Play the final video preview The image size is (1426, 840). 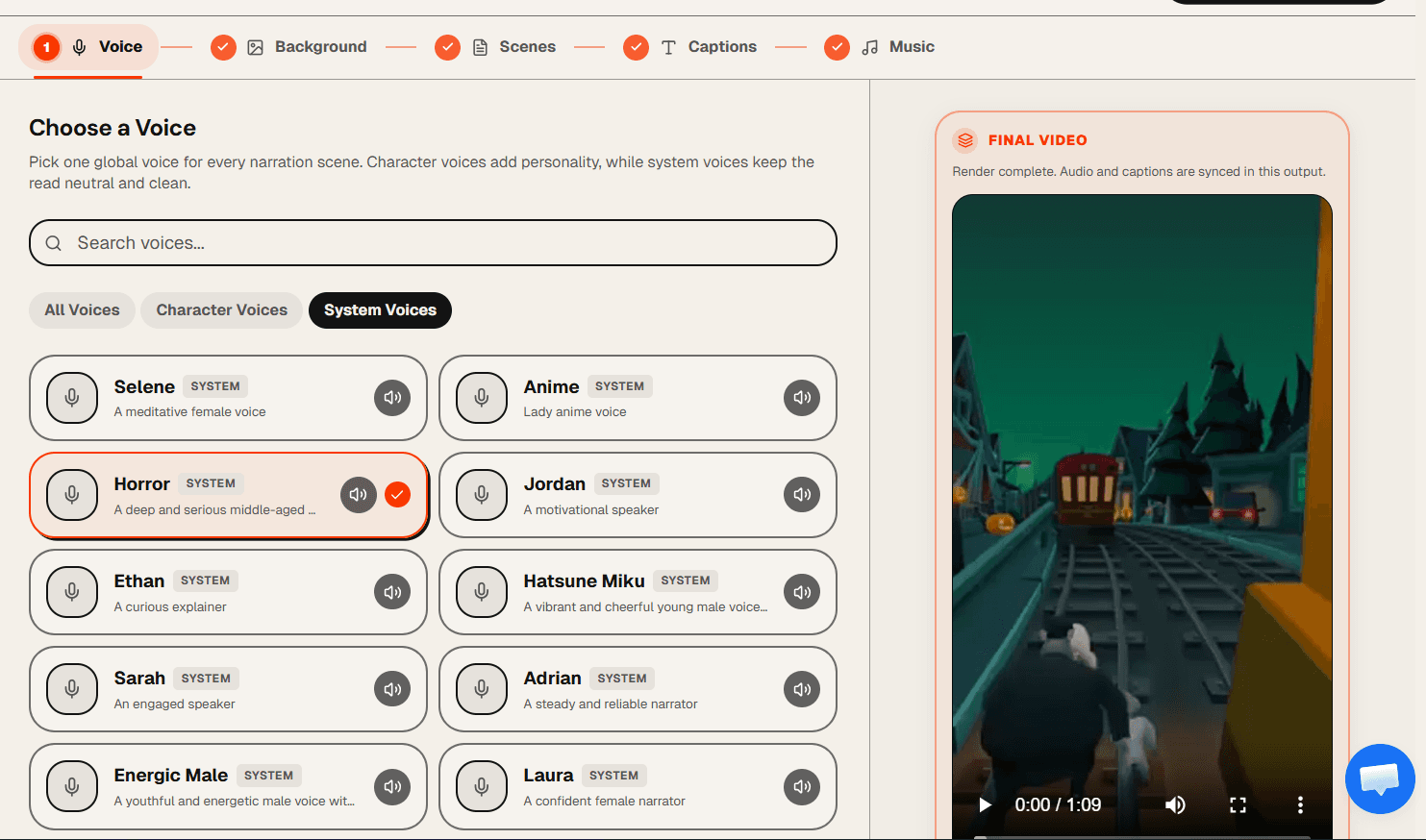pos(985,804)
